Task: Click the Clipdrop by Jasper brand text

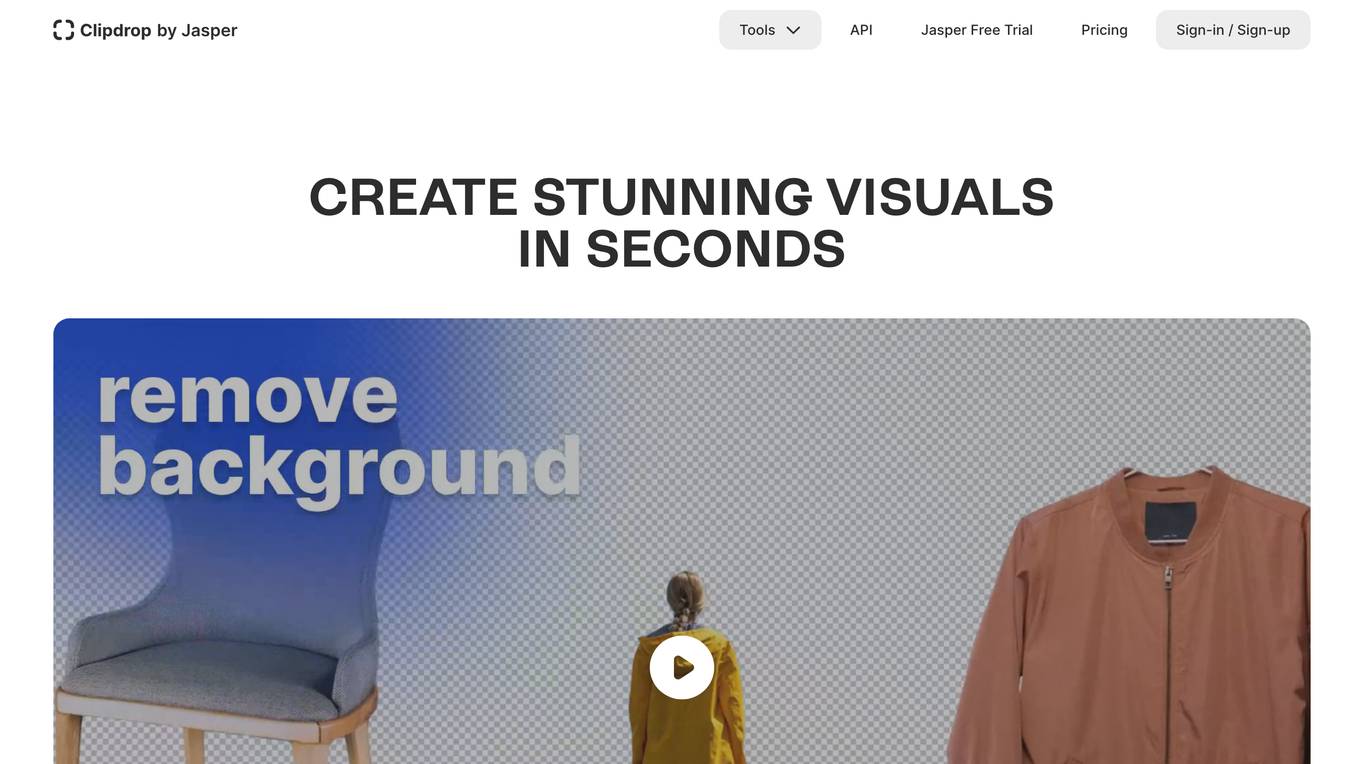Action: point(159,30)
